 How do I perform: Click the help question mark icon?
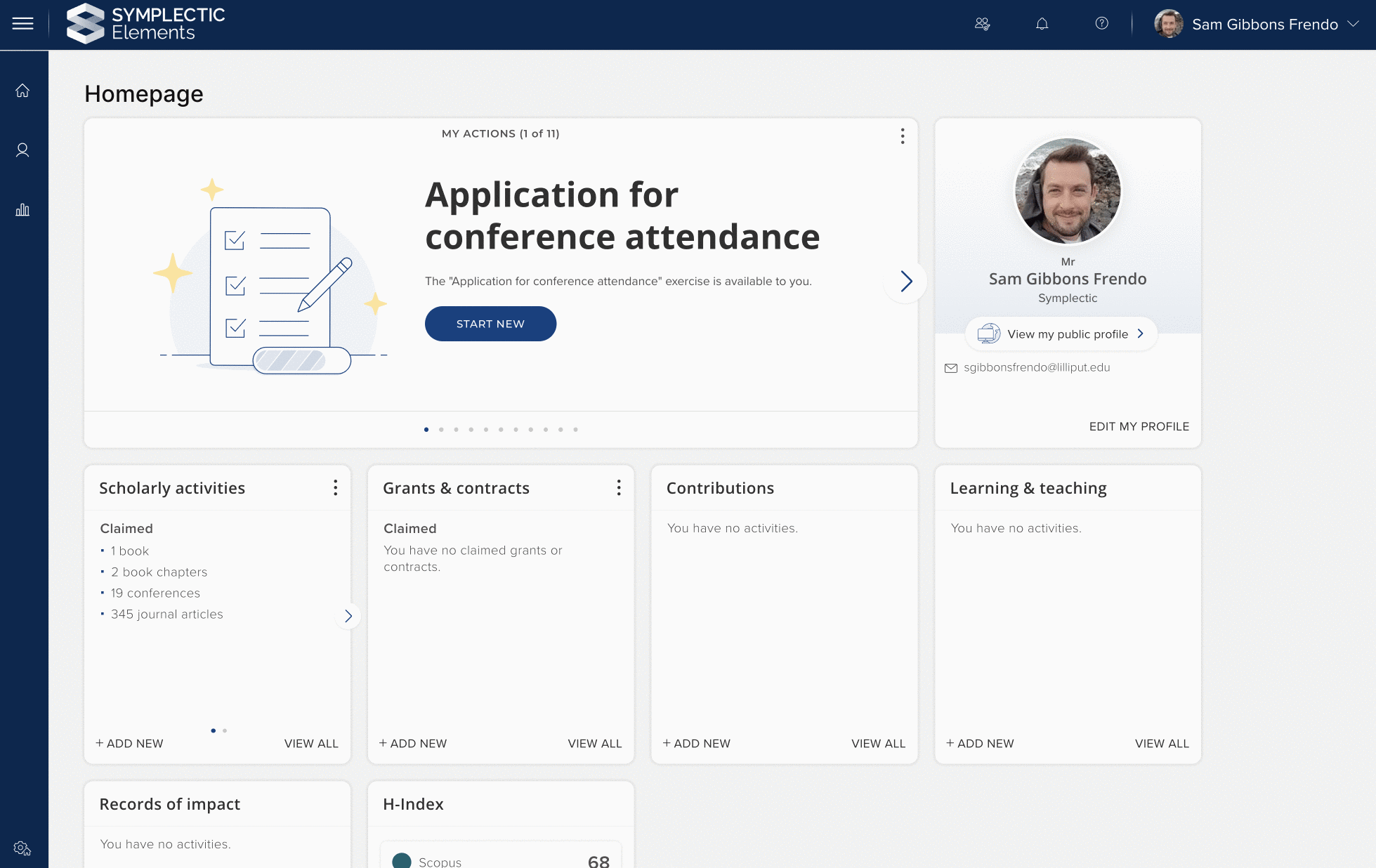point(1101,24)
